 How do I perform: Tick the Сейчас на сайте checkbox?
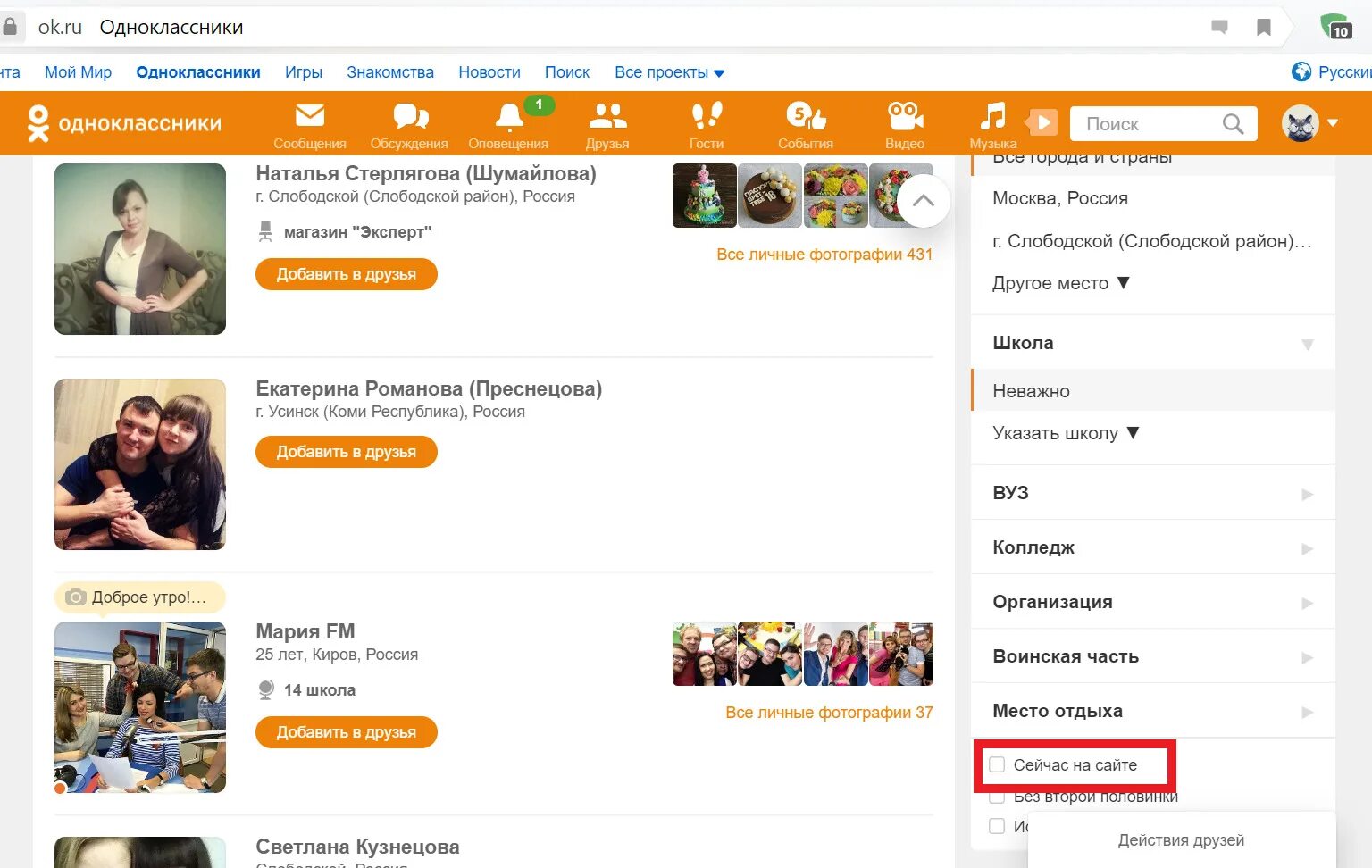pos(997,764)
